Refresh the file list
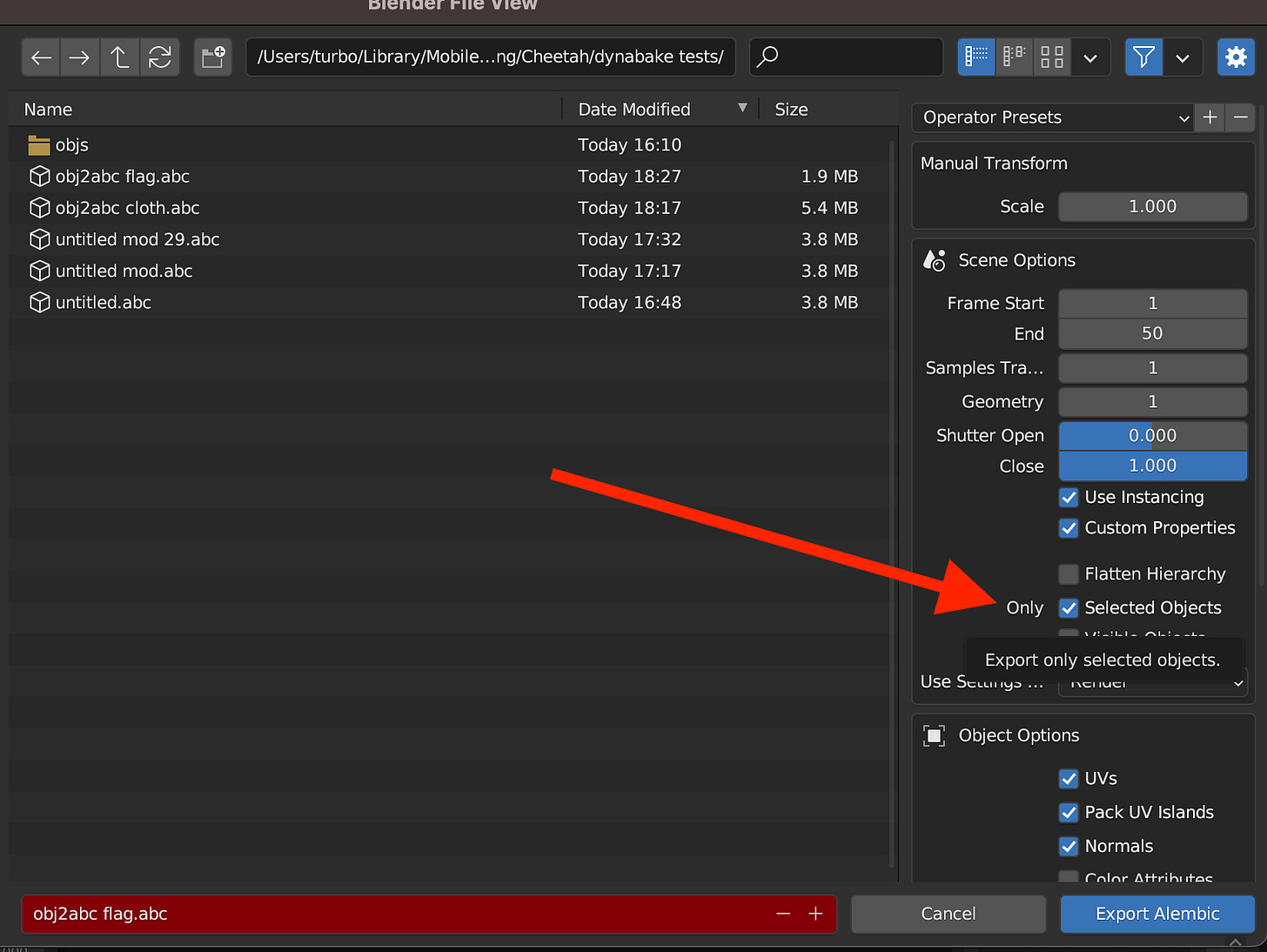 tap(160, 57)
